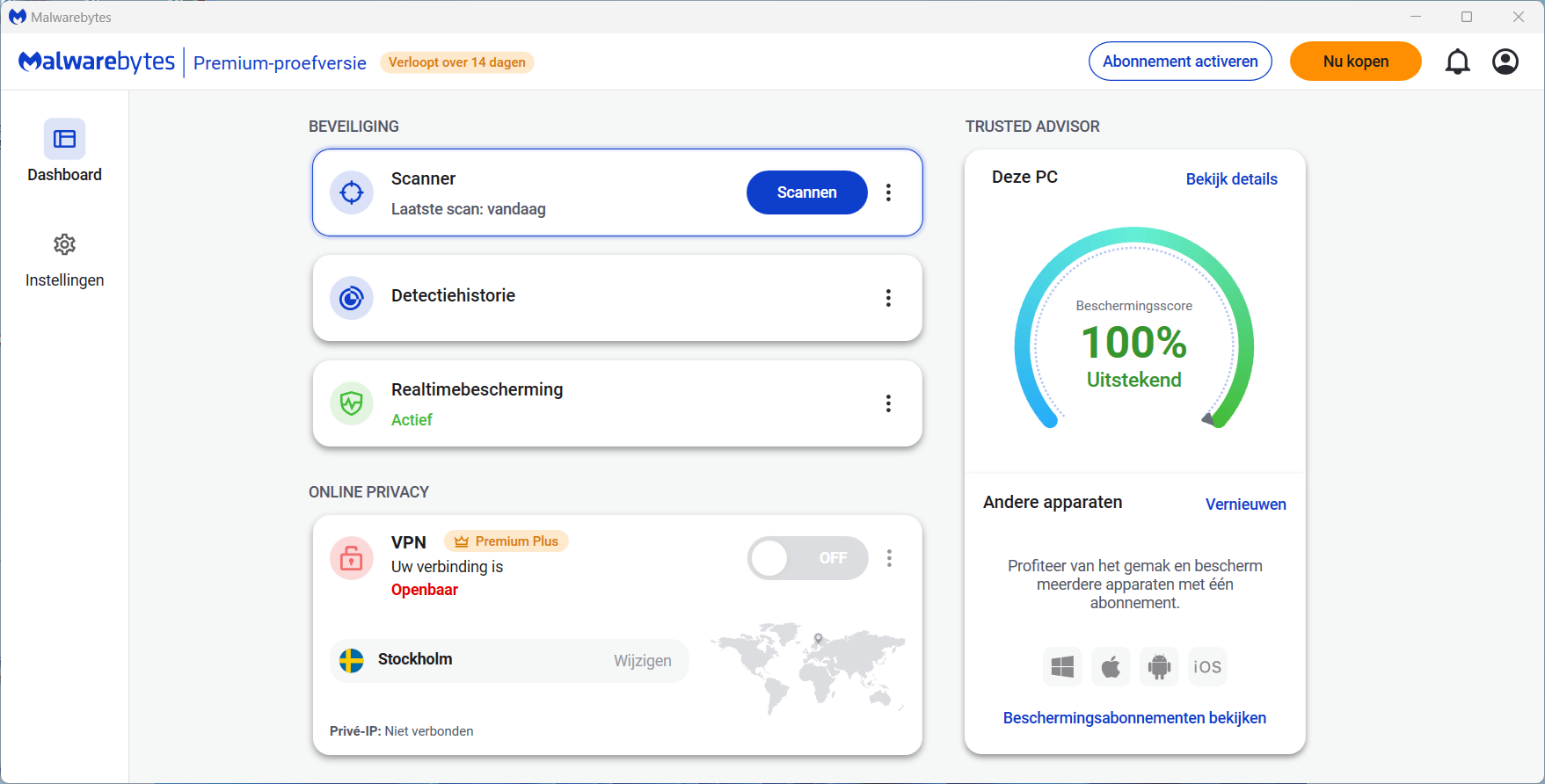
Task: Open the notifications bell icon
Action: click(1457, 62)
